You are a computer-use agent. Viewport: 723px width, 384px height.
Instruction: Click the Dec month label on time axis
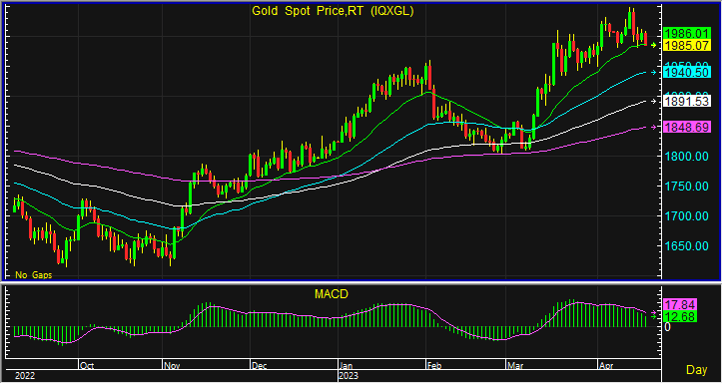click(260, 366)
